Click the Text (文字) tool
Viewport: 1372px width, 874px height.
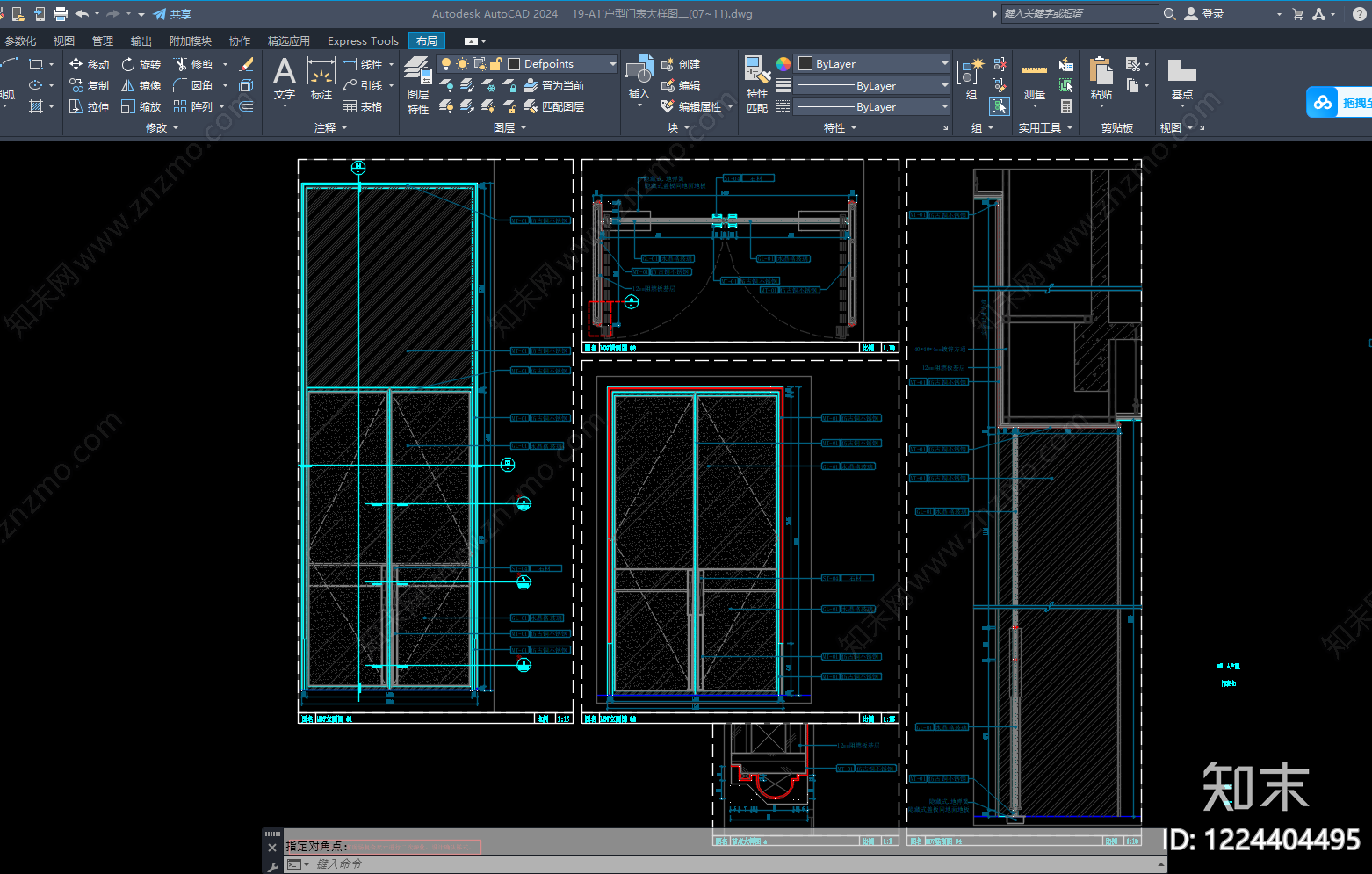click(285, 79)
